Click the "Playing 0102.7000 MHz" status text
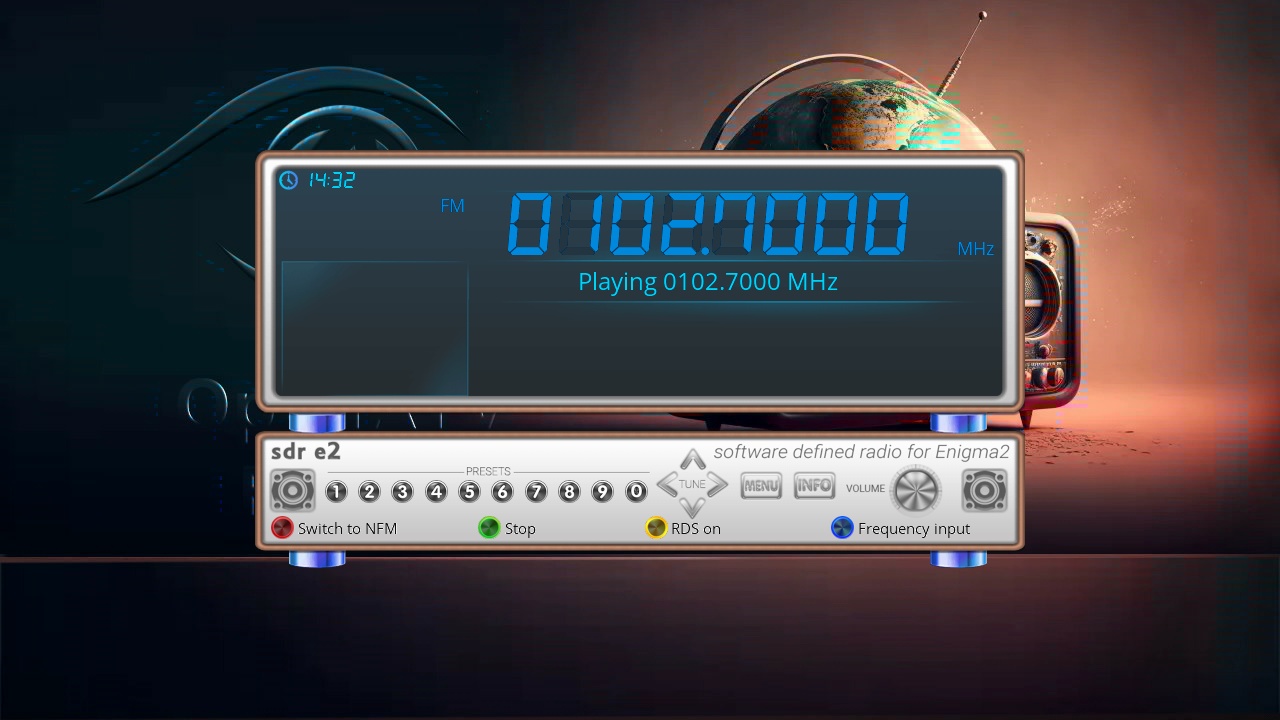Screen dimensions: 1280x720 (x=708, y=282)
